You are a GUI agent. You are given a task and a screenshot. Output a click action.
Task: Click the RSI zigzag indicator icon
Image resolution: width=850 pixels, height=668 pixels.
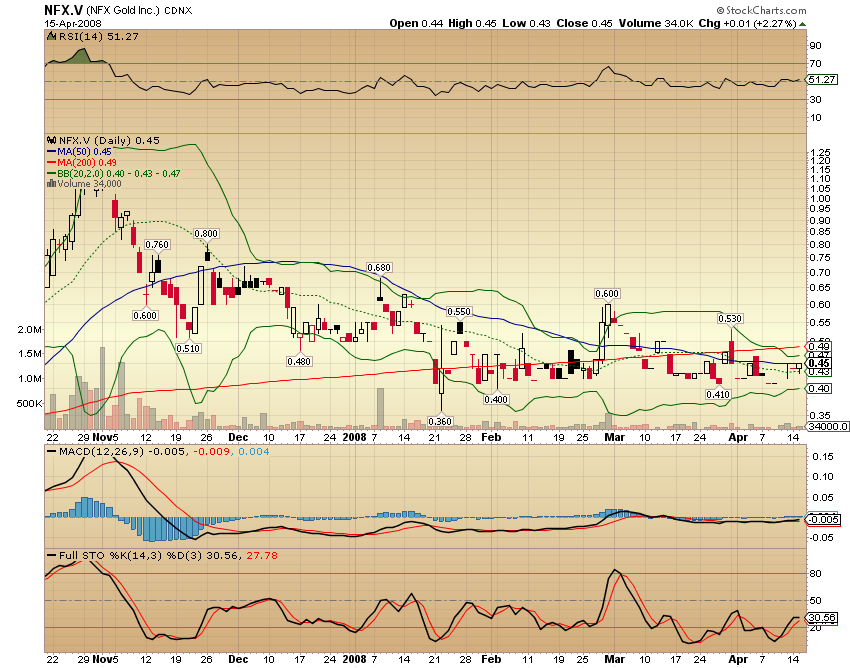pyautogui.click(x=51, y=35)
